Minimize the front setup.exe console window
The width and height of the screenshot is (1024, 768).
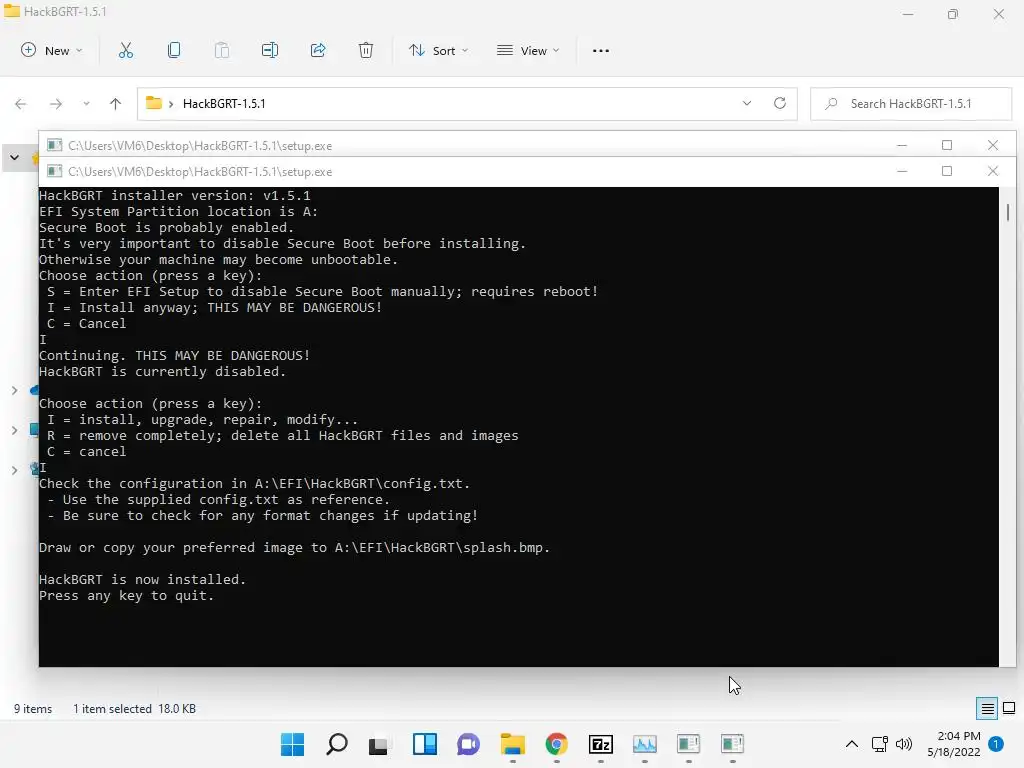pyautogui.click(x=902, y=171)
